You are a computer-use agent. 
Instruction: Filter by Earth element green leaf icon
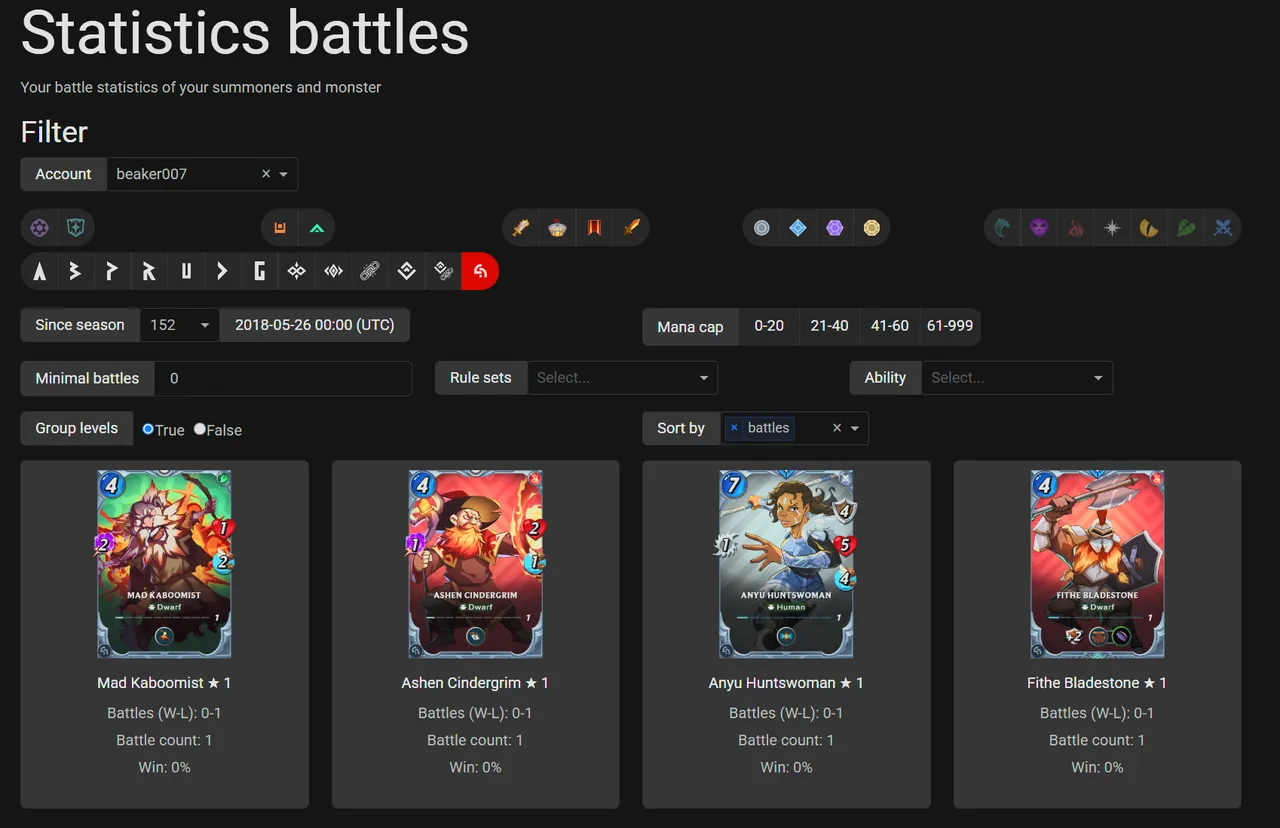1186,228
